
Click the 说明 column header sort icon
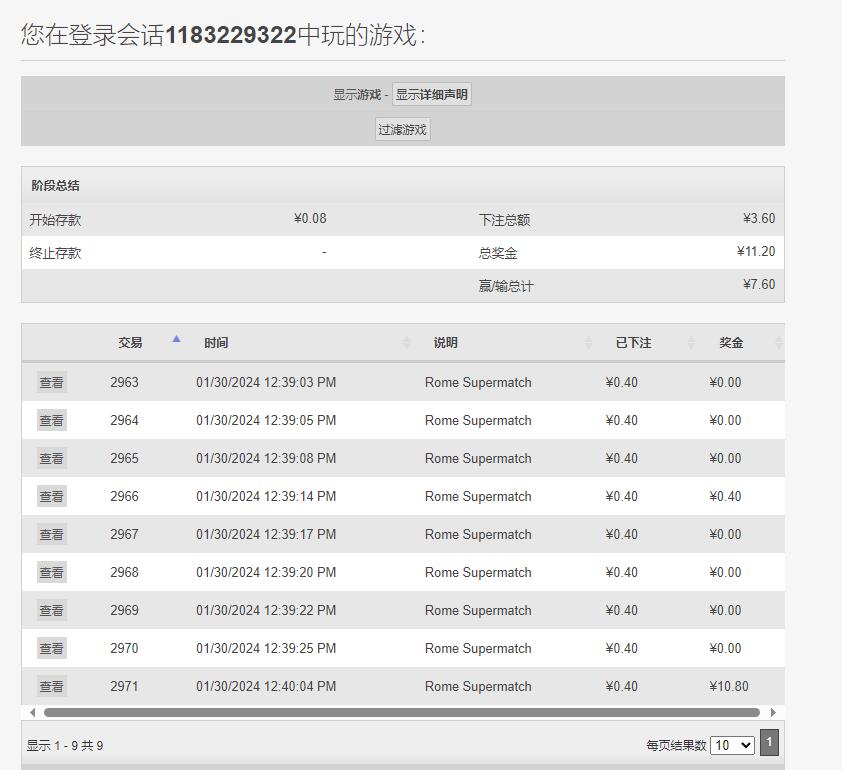pos(588,343)
